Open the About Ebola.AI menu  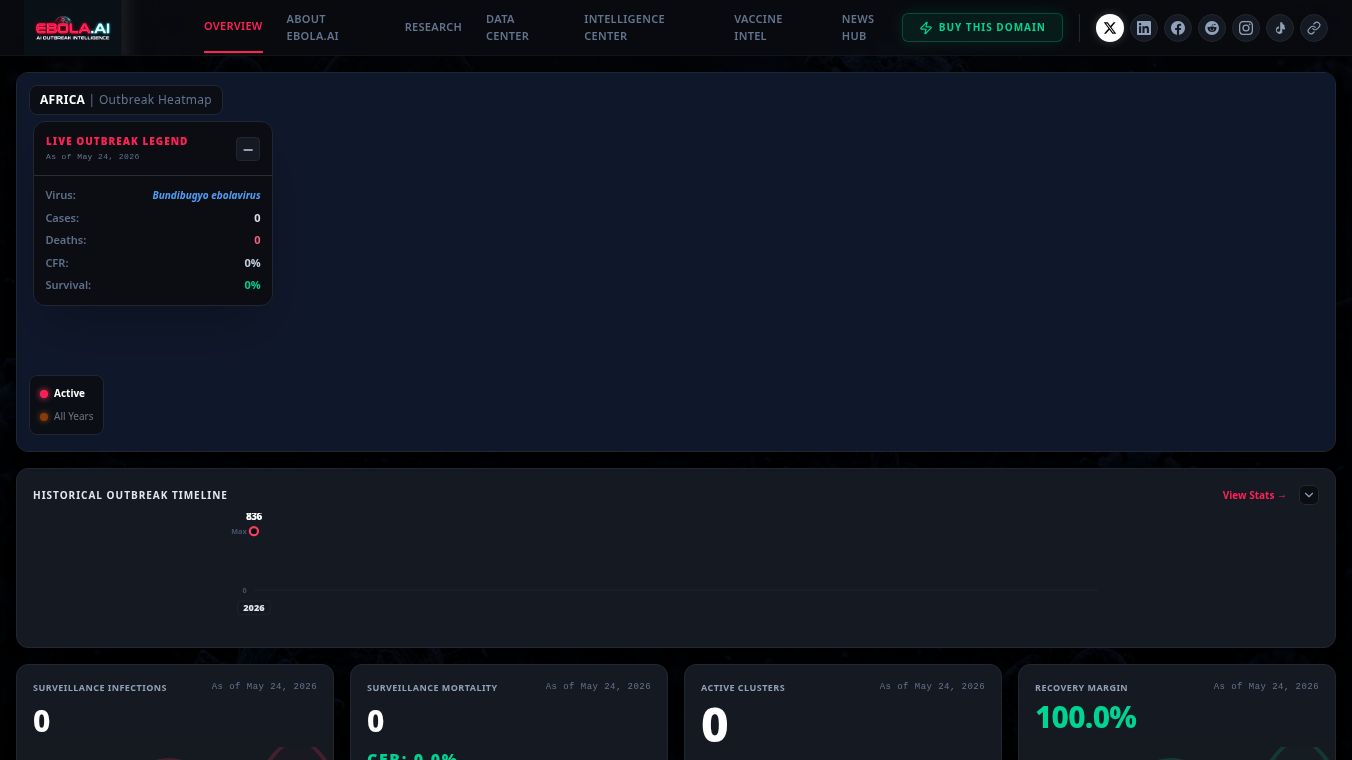click(312, 27)
